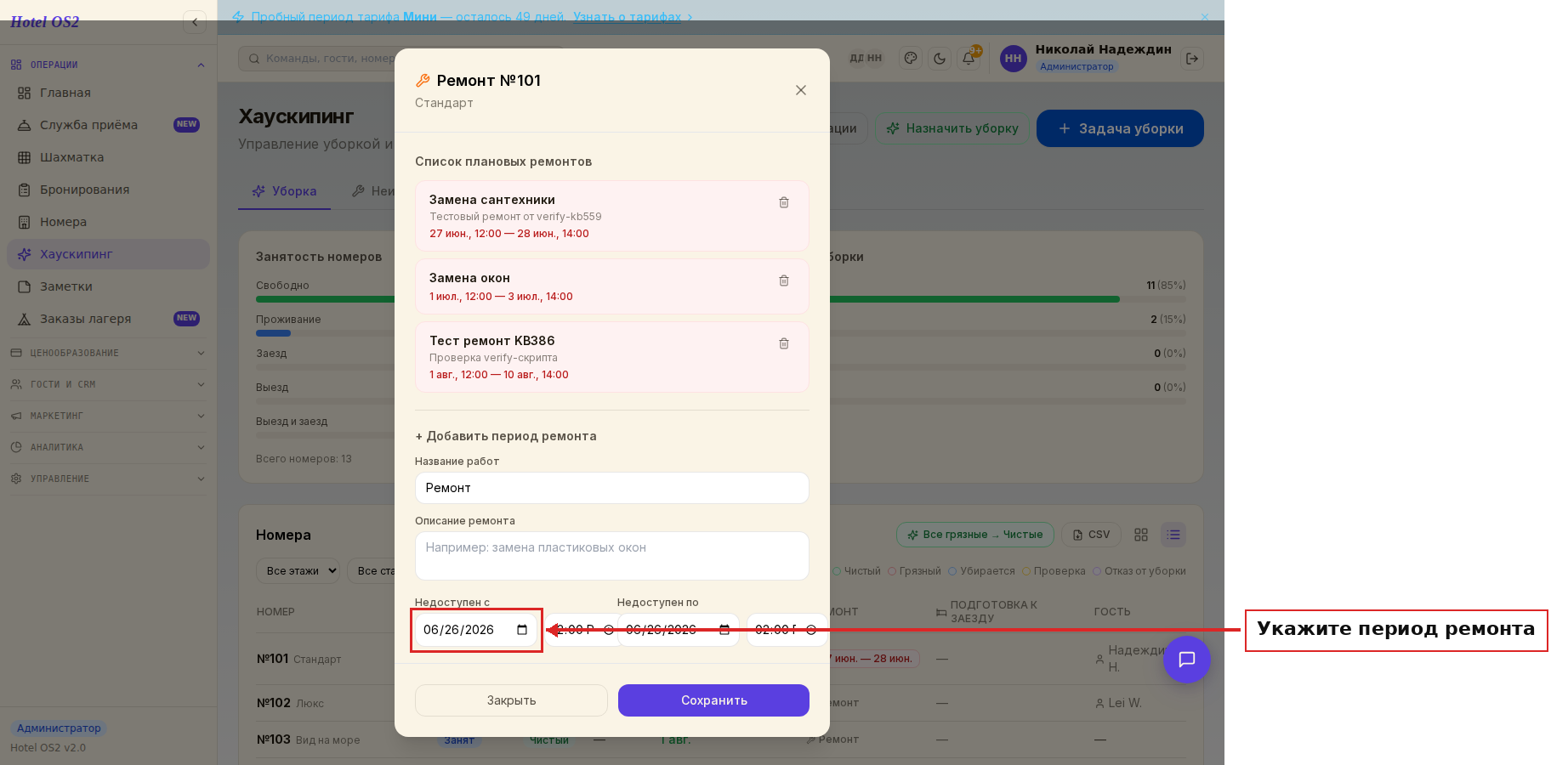Open Бронирования in sidebar

(x=108, y=190)
